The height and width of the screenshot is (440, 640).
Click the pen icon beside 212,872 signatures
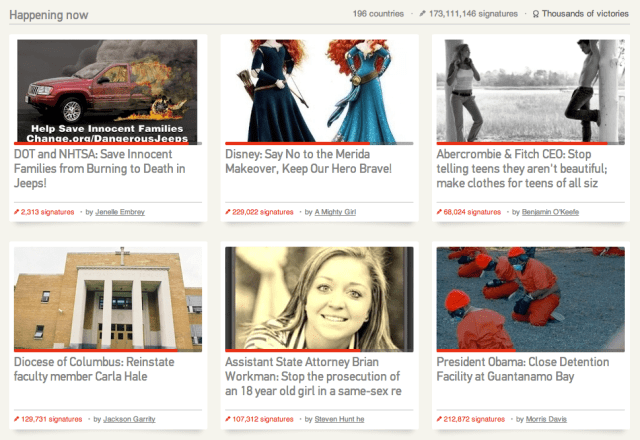(439, 419)
